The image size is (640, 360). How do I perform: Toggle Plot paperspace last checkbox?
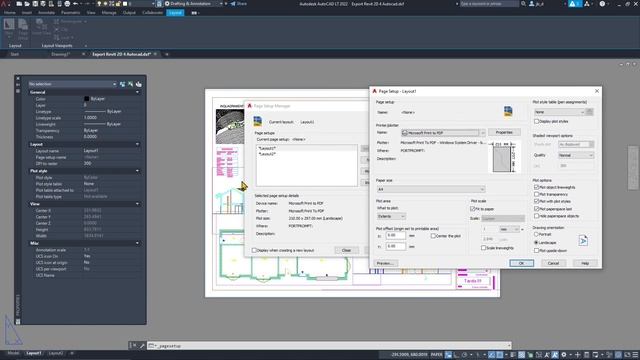537,209
